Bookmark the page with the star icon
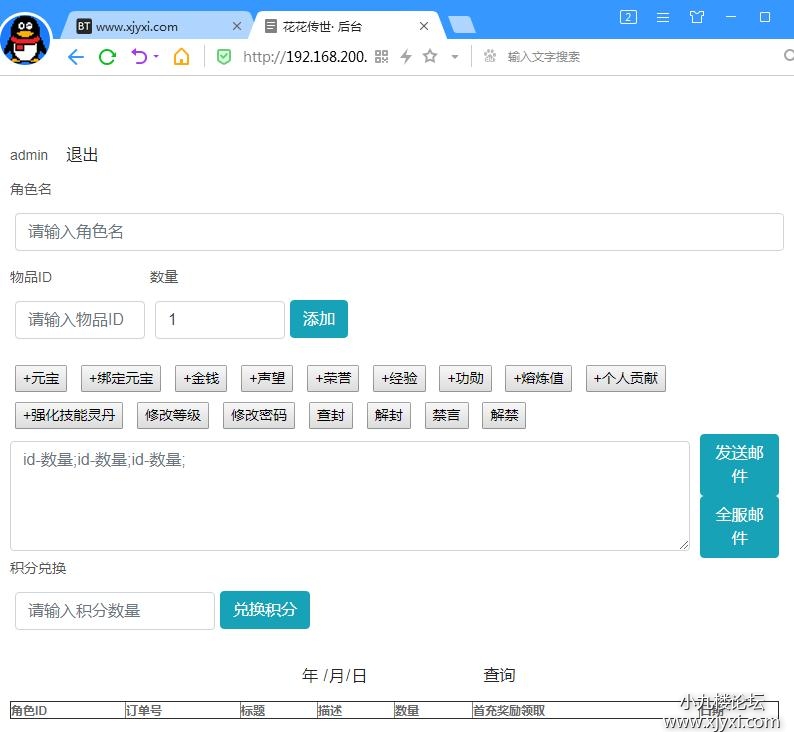 [430, 57]
